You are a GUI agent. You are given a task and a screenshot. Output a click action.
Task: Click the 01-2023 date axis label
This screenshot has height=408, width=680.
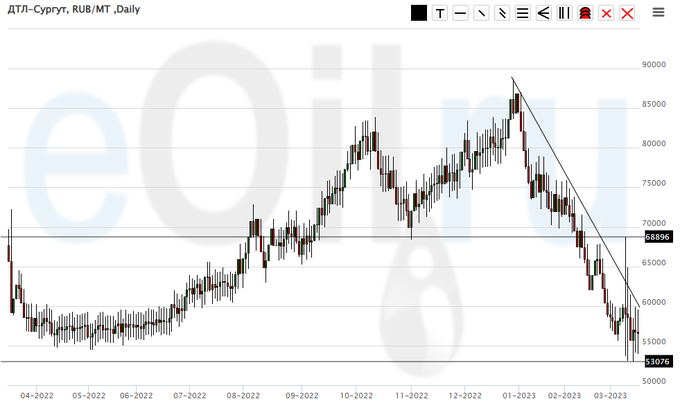[520, 395]
